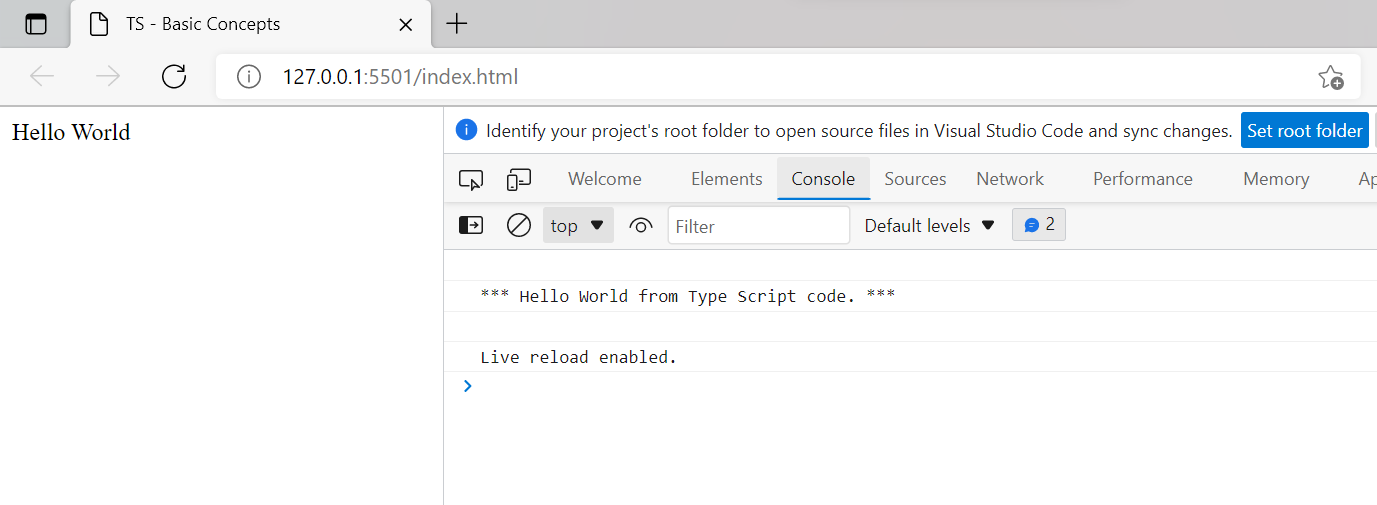Open the 2 issues badge
Image resolution: width=1377 pixels, height=505 pixels.
tap(1039, 226)
